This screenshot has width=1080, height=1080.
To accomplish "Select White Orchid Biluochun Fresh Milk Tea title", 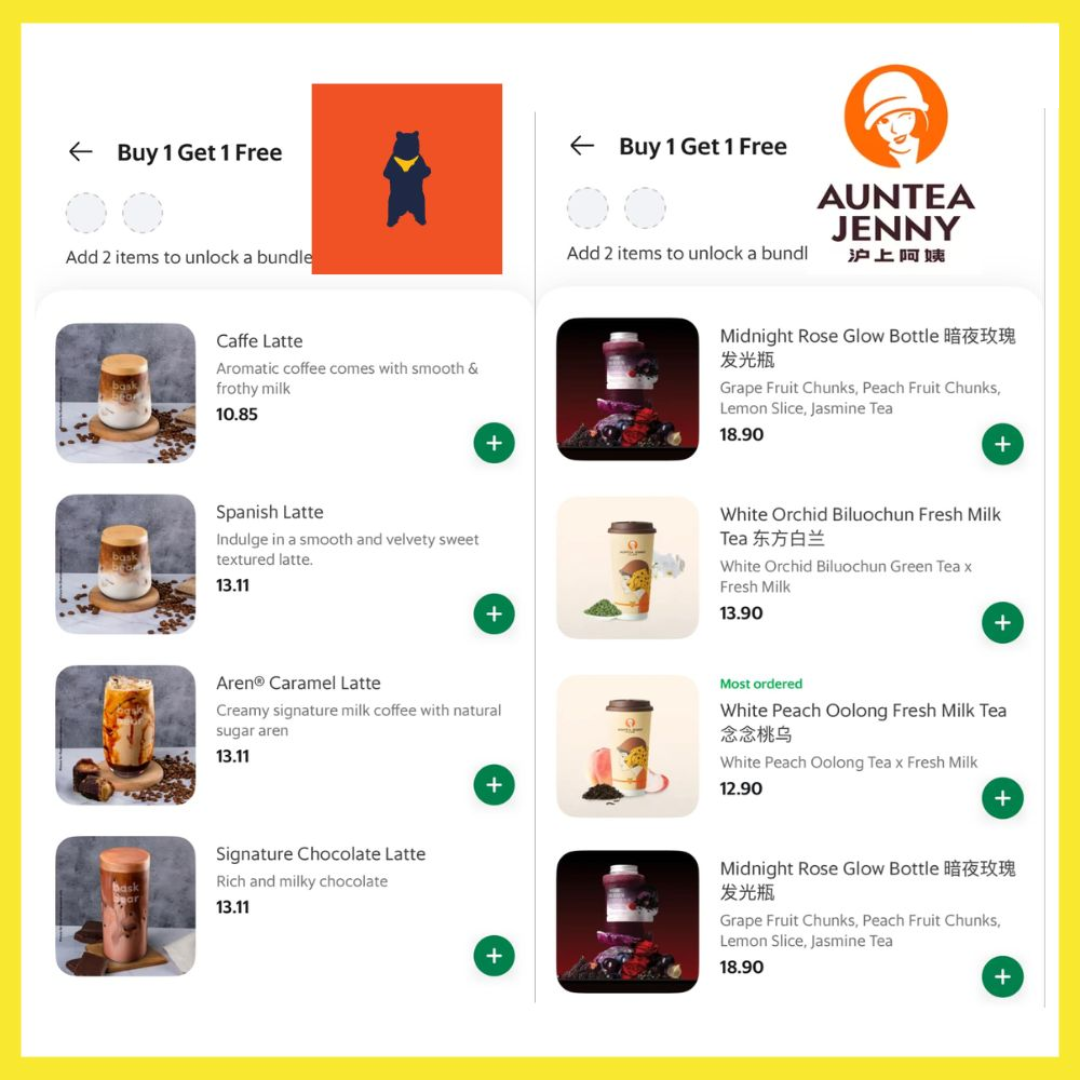I will (860, 526).
